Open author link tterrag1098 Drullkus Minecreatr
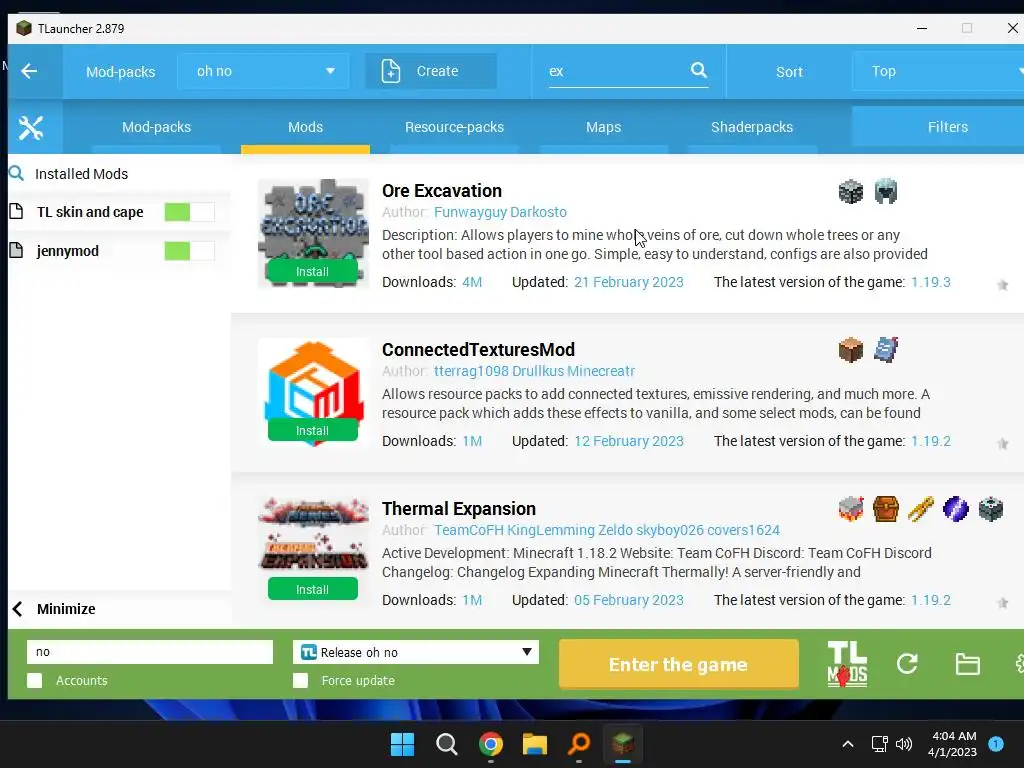Image resolution: width=1024 pixels, height=768 pixels. tap(534, 371)
